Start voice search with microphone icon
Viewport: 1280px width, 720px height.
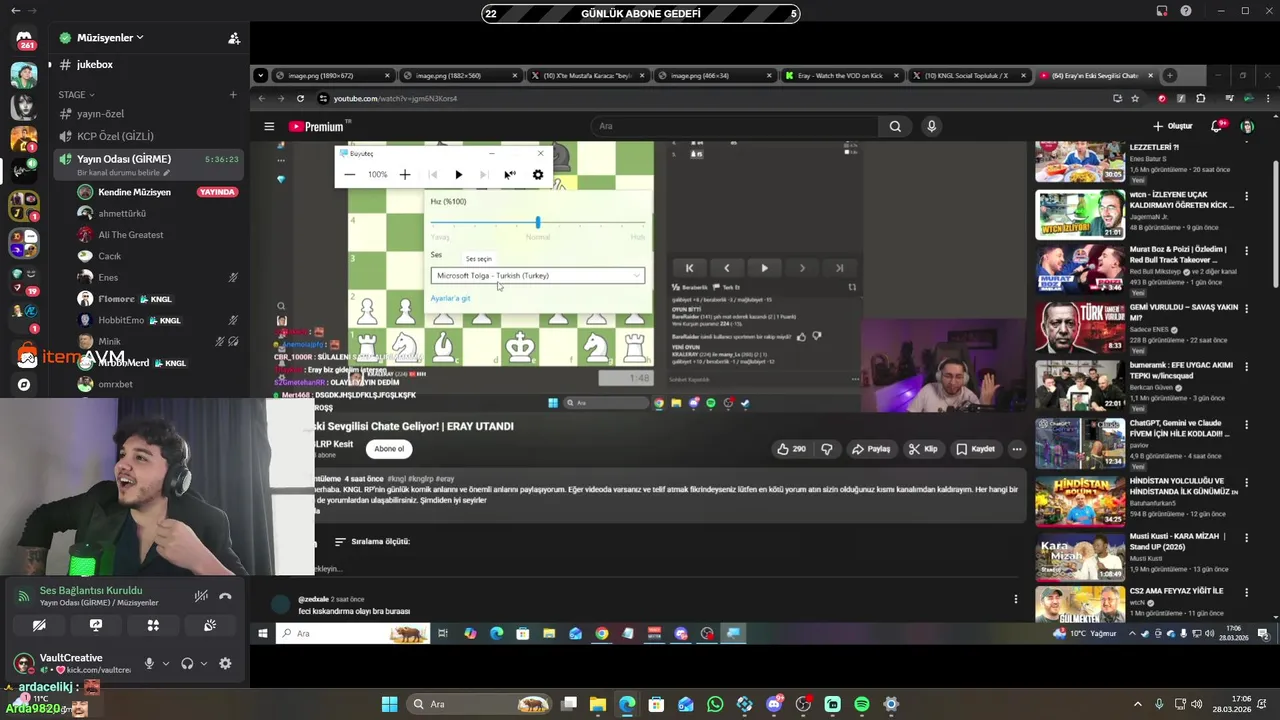click(x=931, y=126)
